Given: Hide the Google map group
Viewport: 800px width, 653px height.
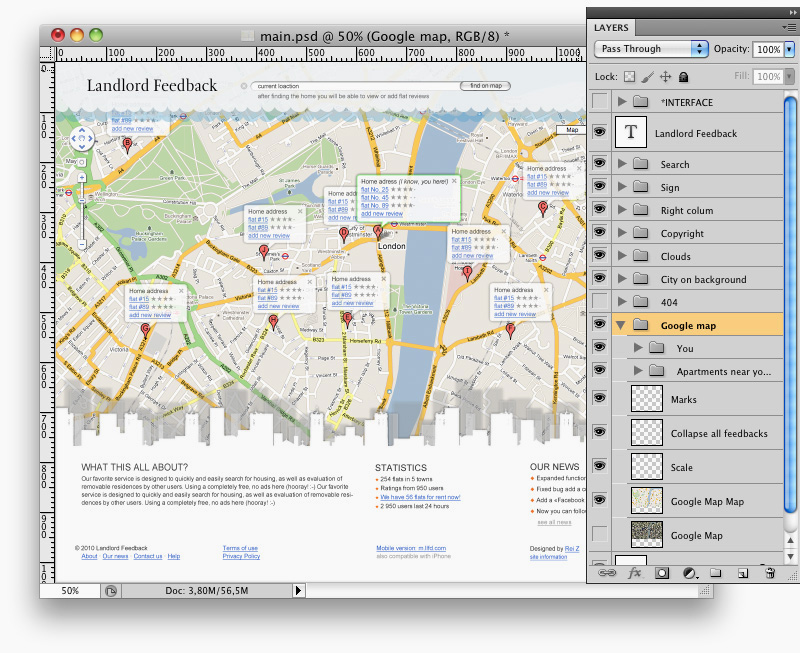Looking at the screenshot, I should pos(600,324).
